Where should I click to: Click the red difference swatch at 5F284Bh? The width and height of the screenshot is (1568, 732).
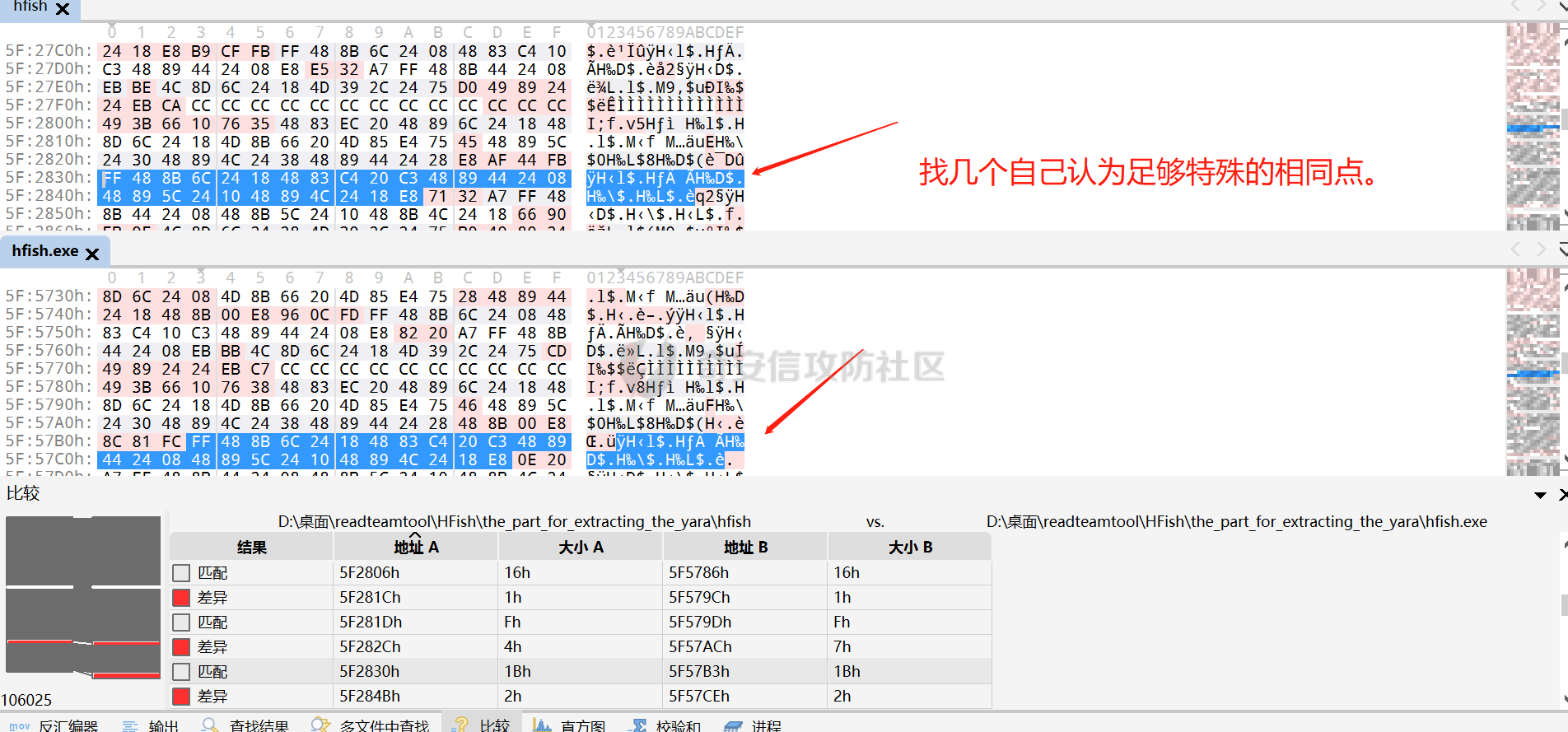[x=181, y=697]
